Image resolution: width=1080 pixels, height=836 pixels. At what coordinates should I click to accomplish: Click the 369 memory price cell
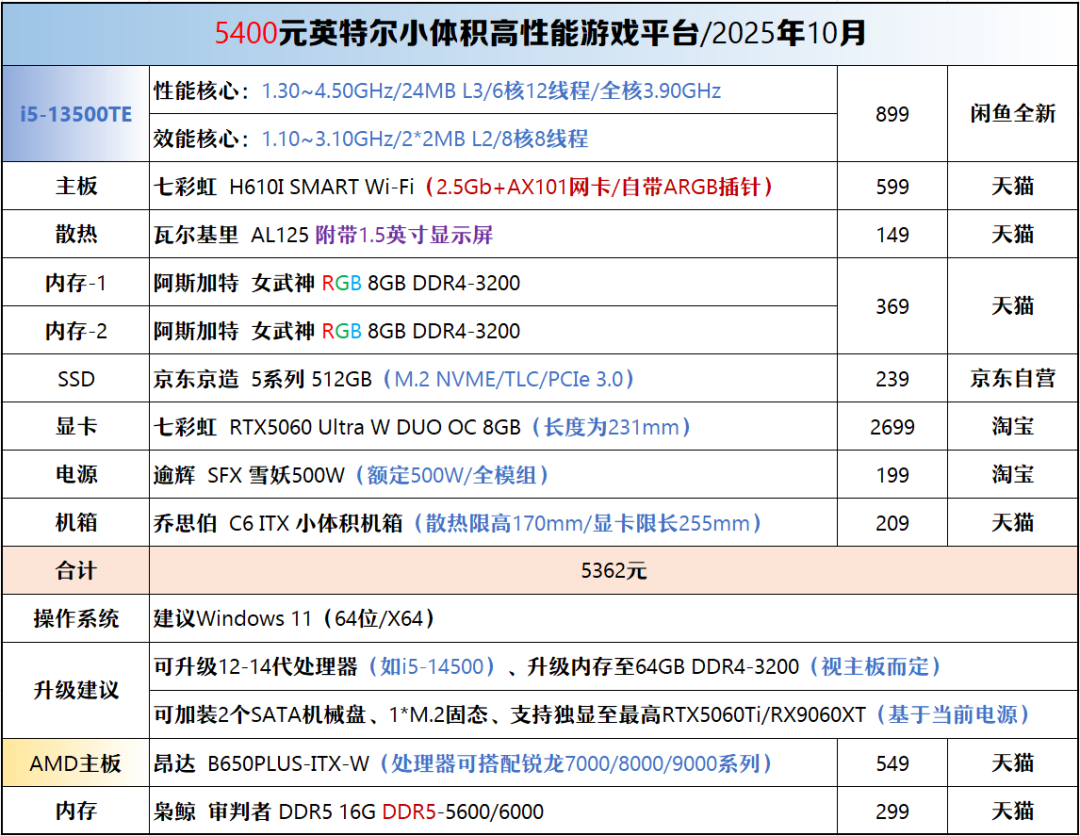point(892,307)
